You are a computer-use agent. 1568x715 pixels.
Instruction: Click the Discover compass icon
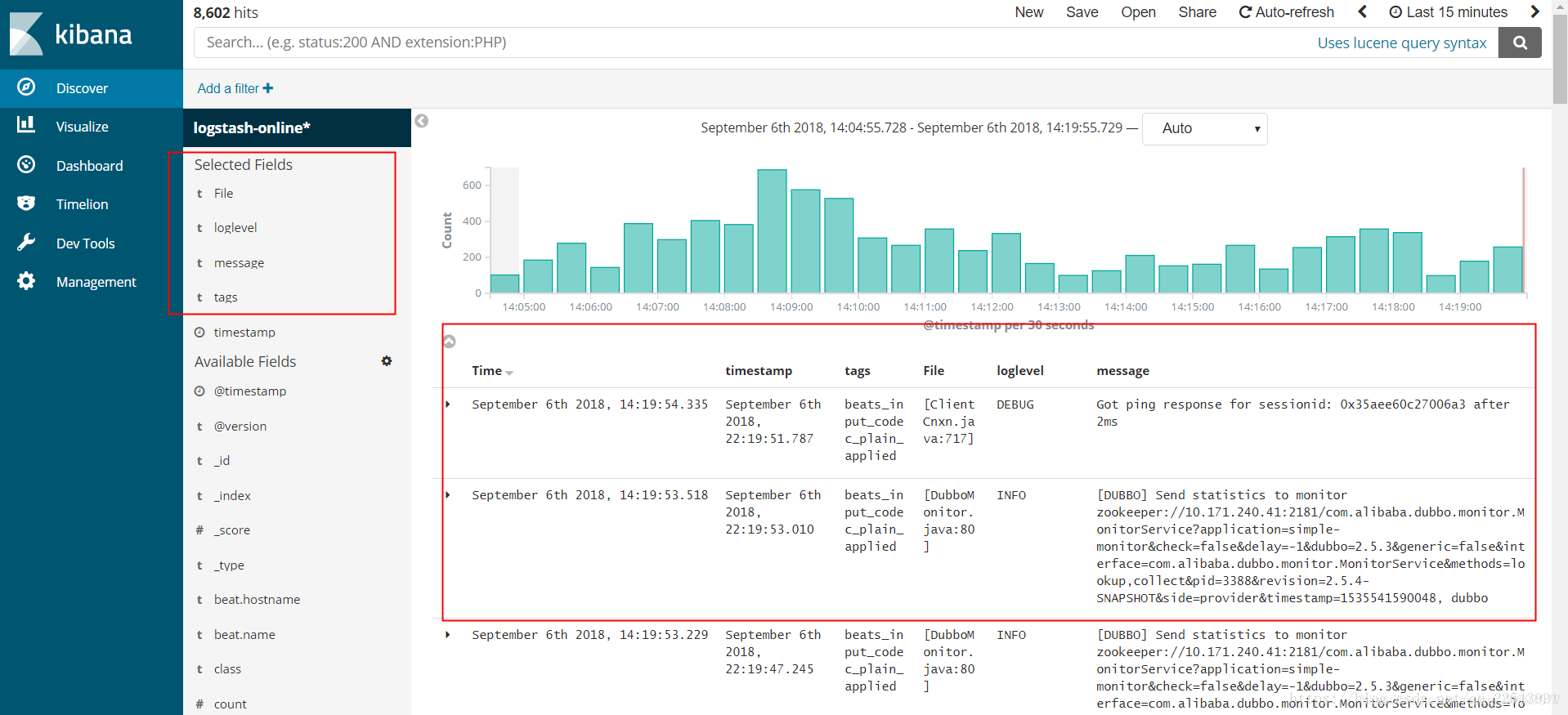[26, 87]
